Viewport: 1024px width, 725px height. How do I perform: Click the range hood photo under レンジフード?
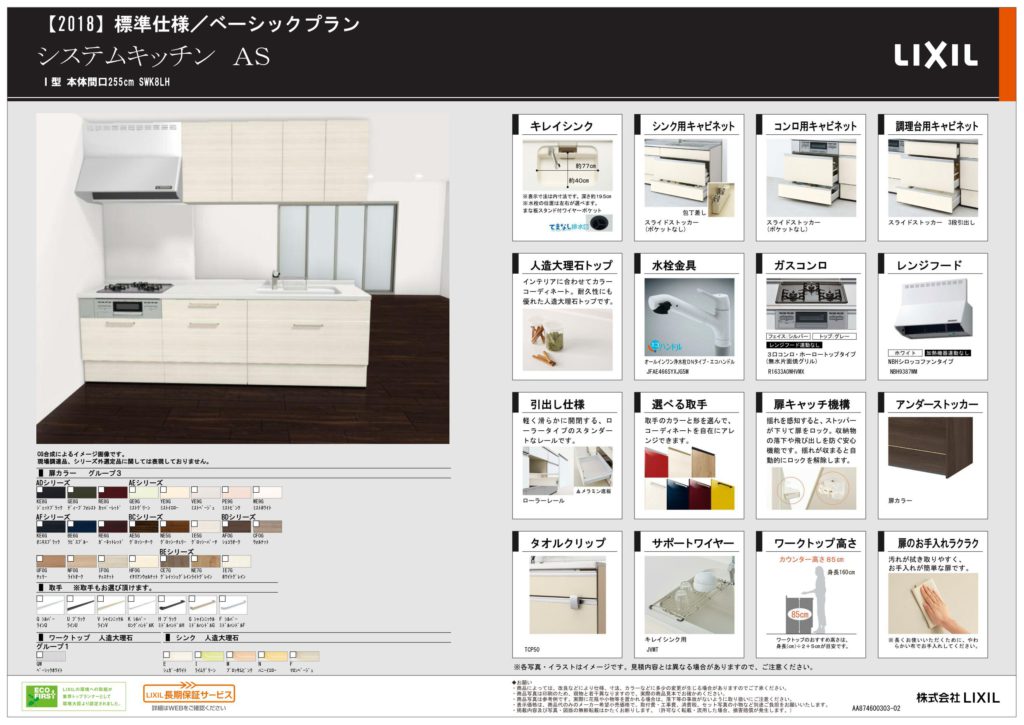click(x=933, y=311)
